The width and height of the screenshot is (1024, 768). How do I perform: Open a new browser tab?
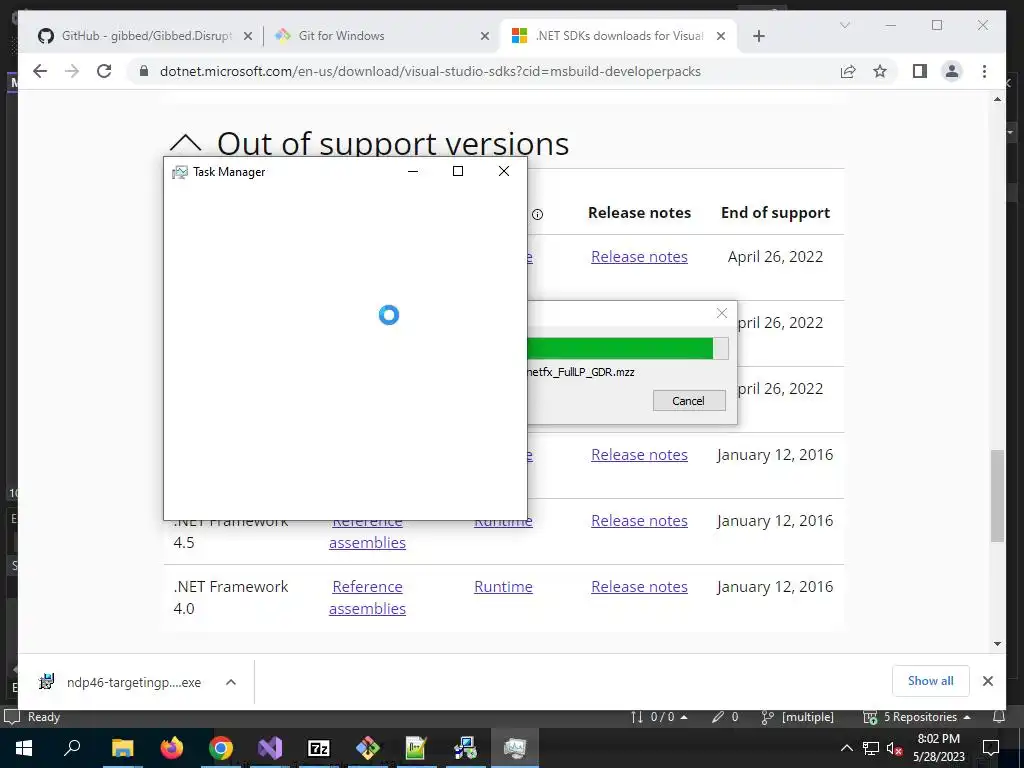click(x=758, y=36)
